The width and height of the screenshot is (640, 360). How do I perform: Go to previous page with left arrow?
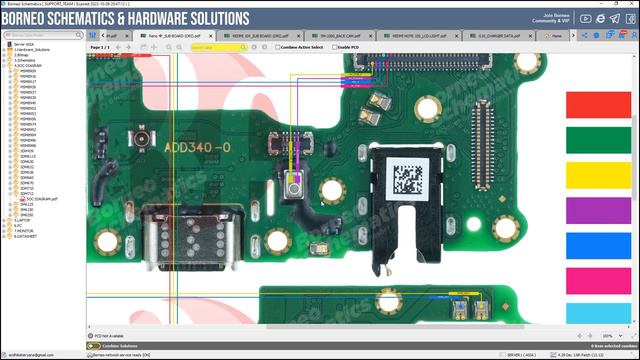(x=118, y=47)
